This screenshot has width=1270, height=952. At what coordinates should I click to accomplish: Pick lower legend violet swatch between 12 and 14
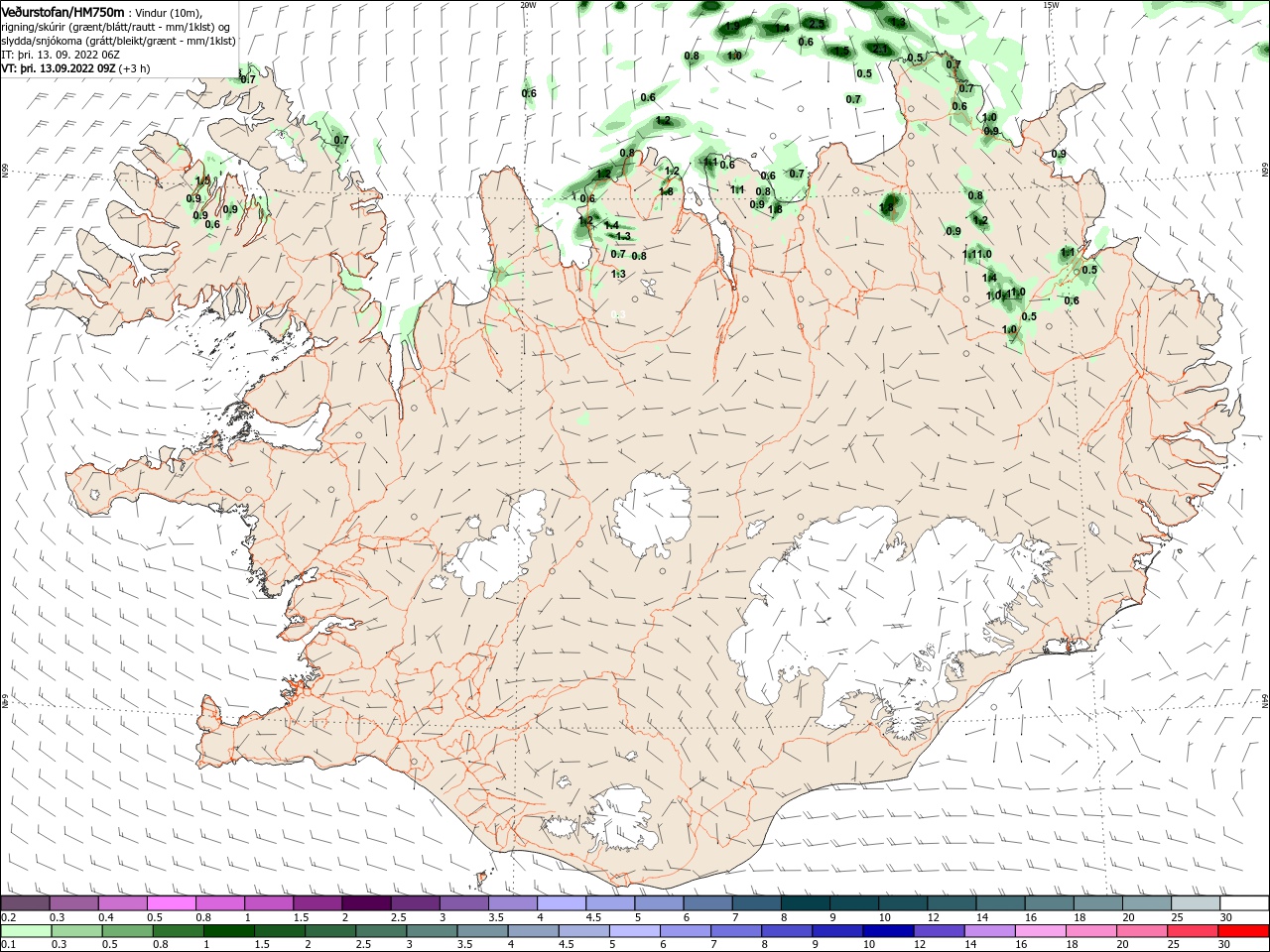940,931
